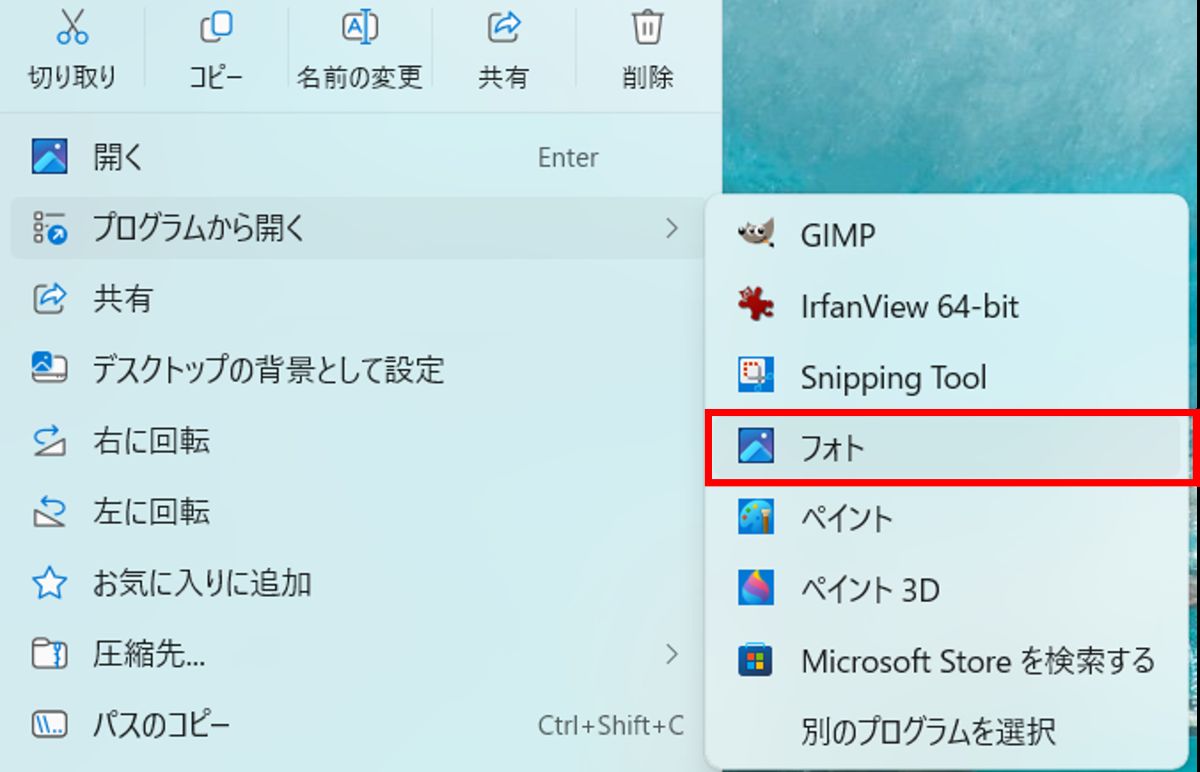Screen dimensions: 1200x772
Task: Select デスクトップの背景として設定
Action: point(267,370)
